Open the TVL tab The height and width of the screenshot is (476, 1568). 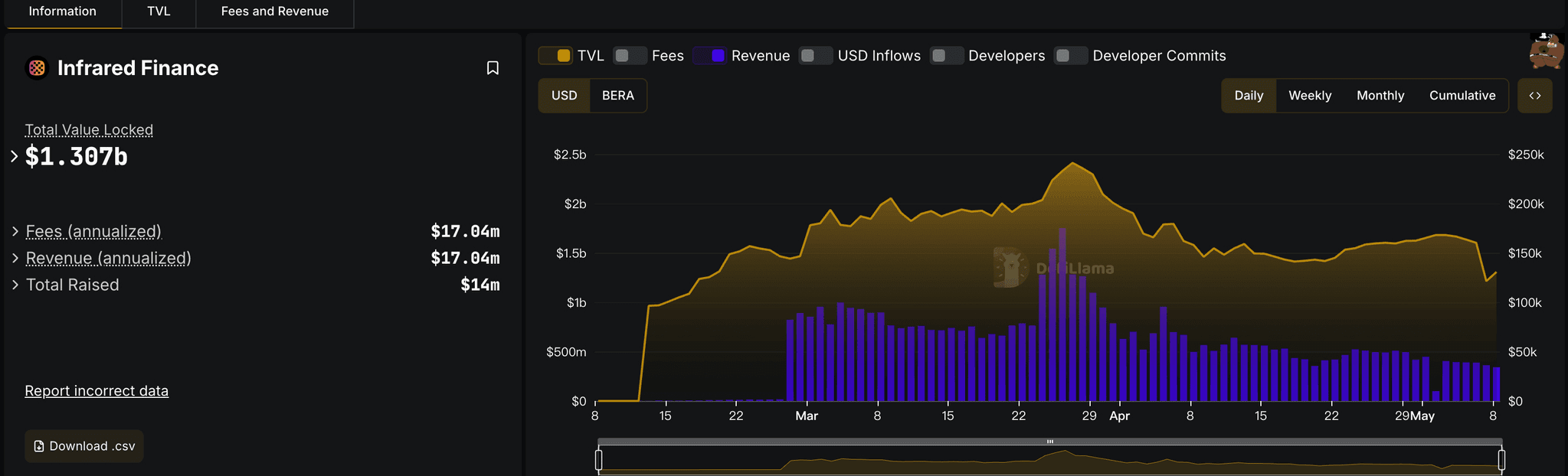159,12
